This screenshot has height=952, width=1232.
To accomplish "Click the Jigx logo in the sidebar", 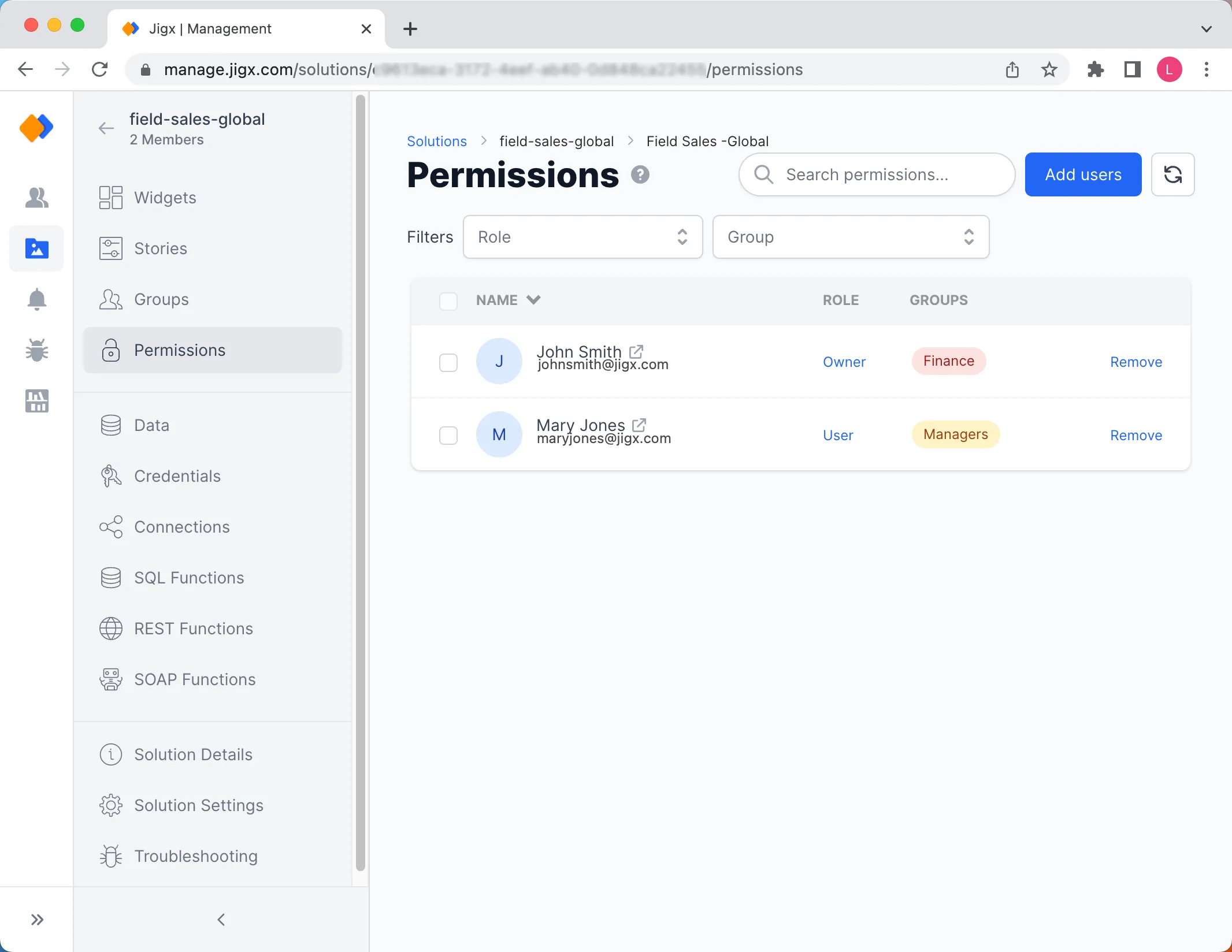I will [36, 128].
